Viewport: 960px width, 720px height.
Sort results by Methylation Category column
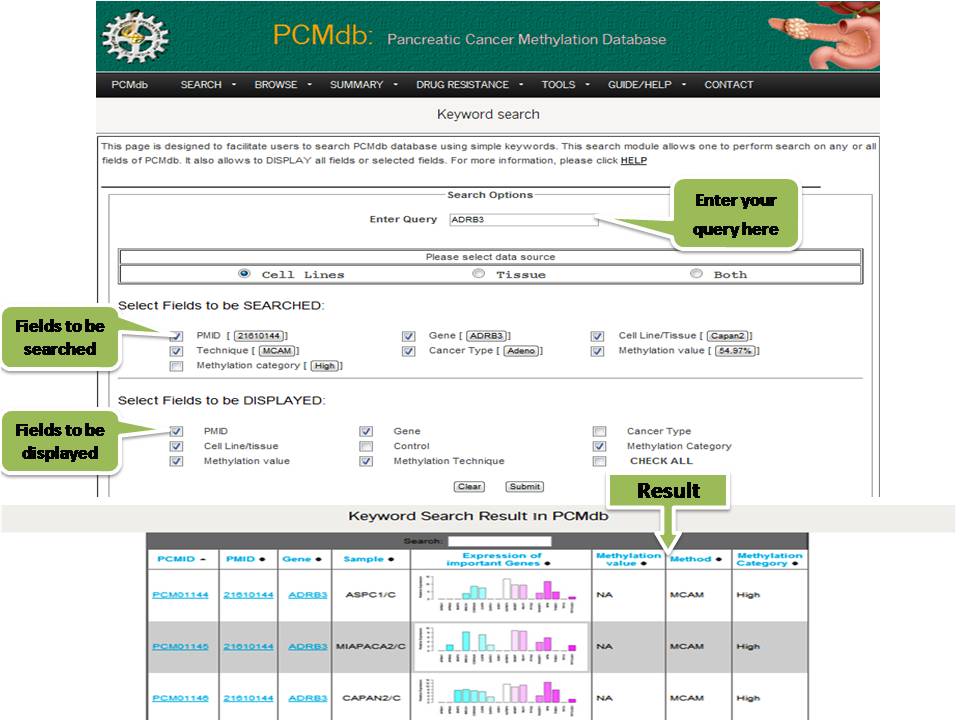[769, 559]
